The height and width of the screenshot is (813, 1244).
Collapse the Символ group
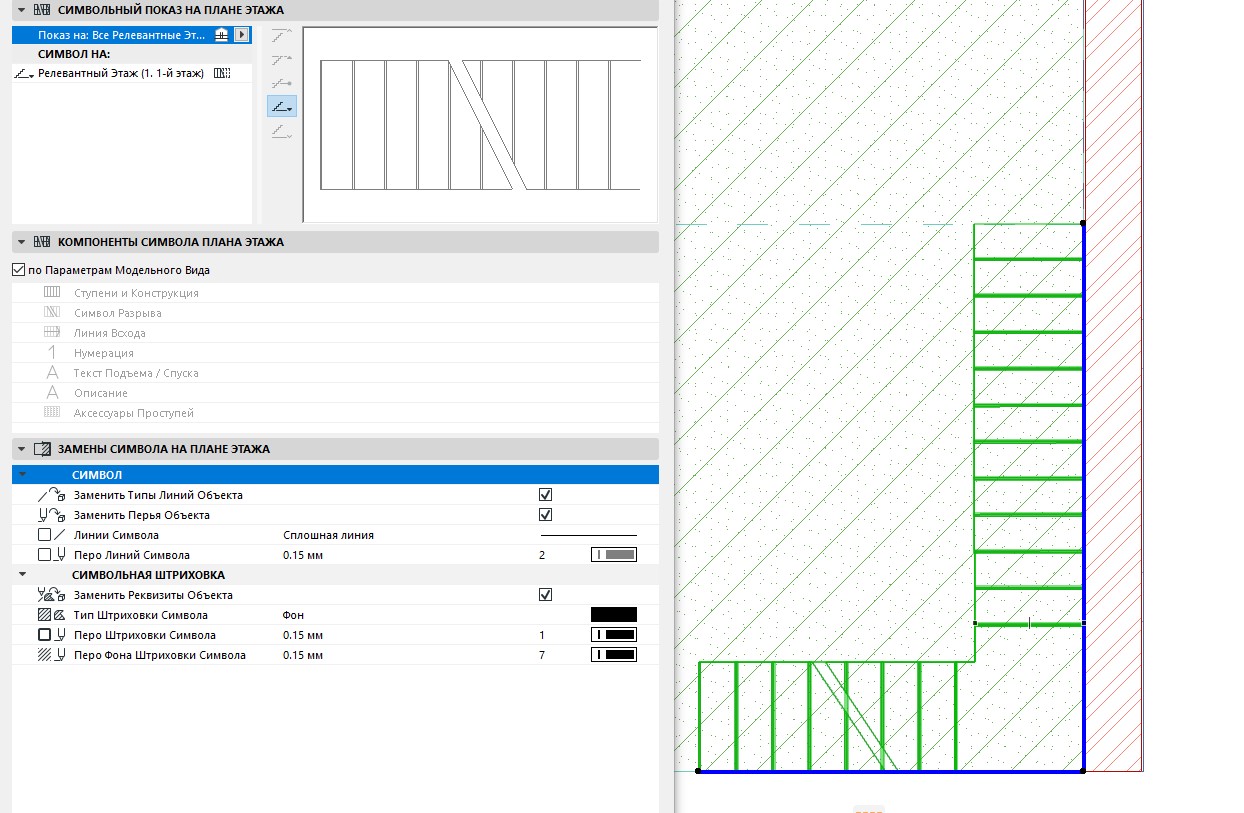point(21,475)
